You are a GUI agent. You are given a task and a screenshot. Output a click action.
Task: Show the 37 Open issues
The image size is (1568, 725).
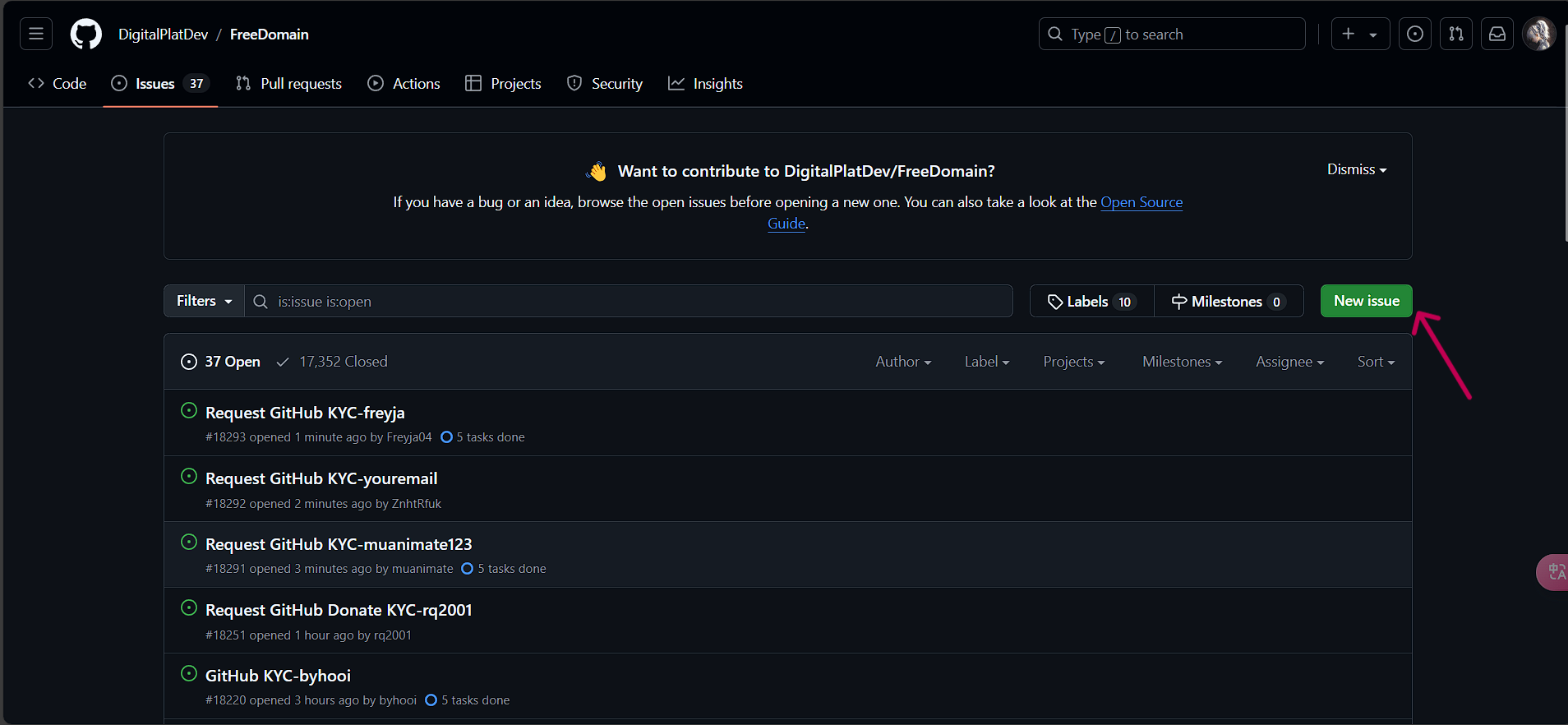(x=220, y=362)
